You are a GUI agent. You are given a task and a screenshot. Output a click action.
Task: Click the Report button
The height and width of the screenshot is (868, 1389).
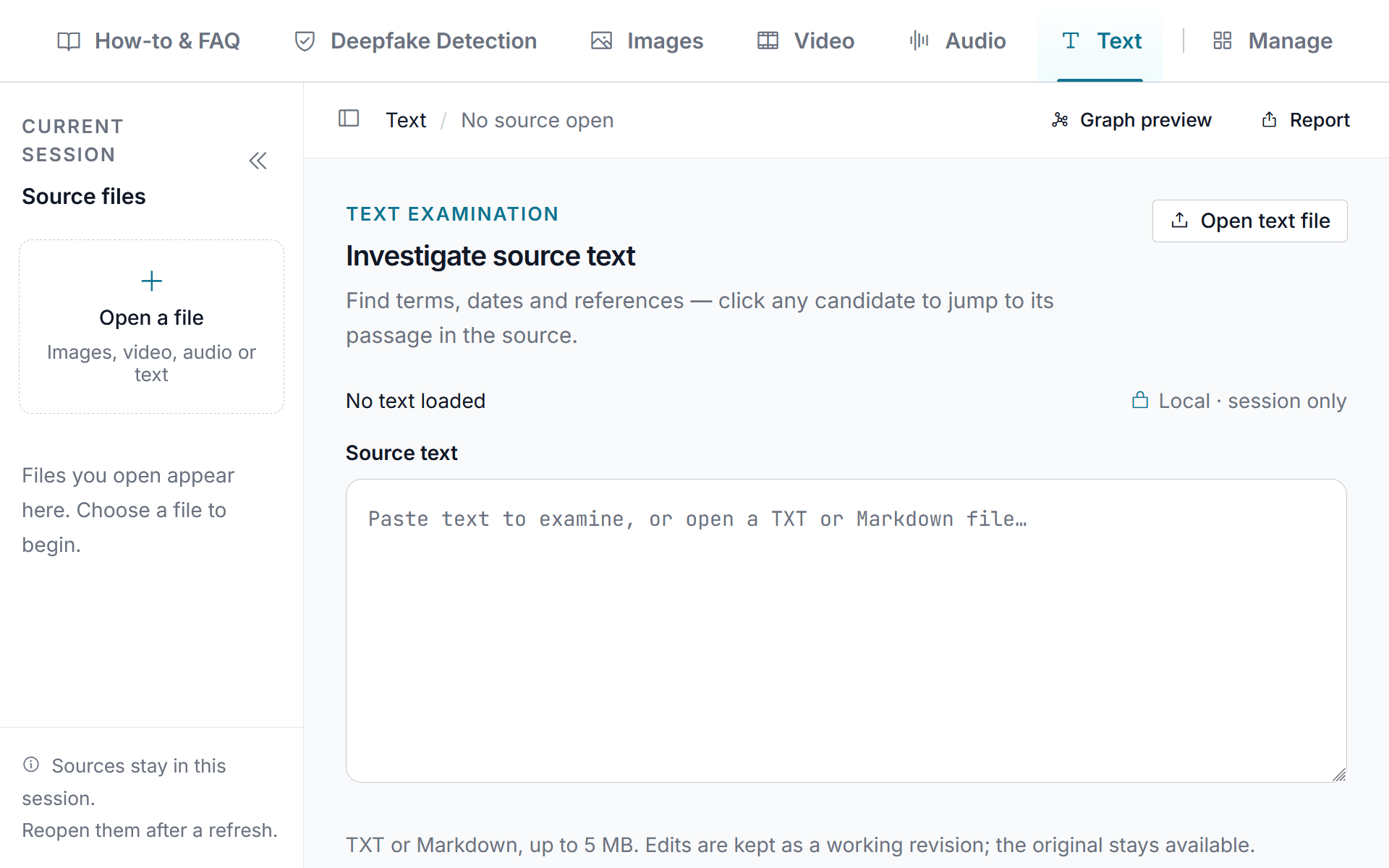point(1307,120)
